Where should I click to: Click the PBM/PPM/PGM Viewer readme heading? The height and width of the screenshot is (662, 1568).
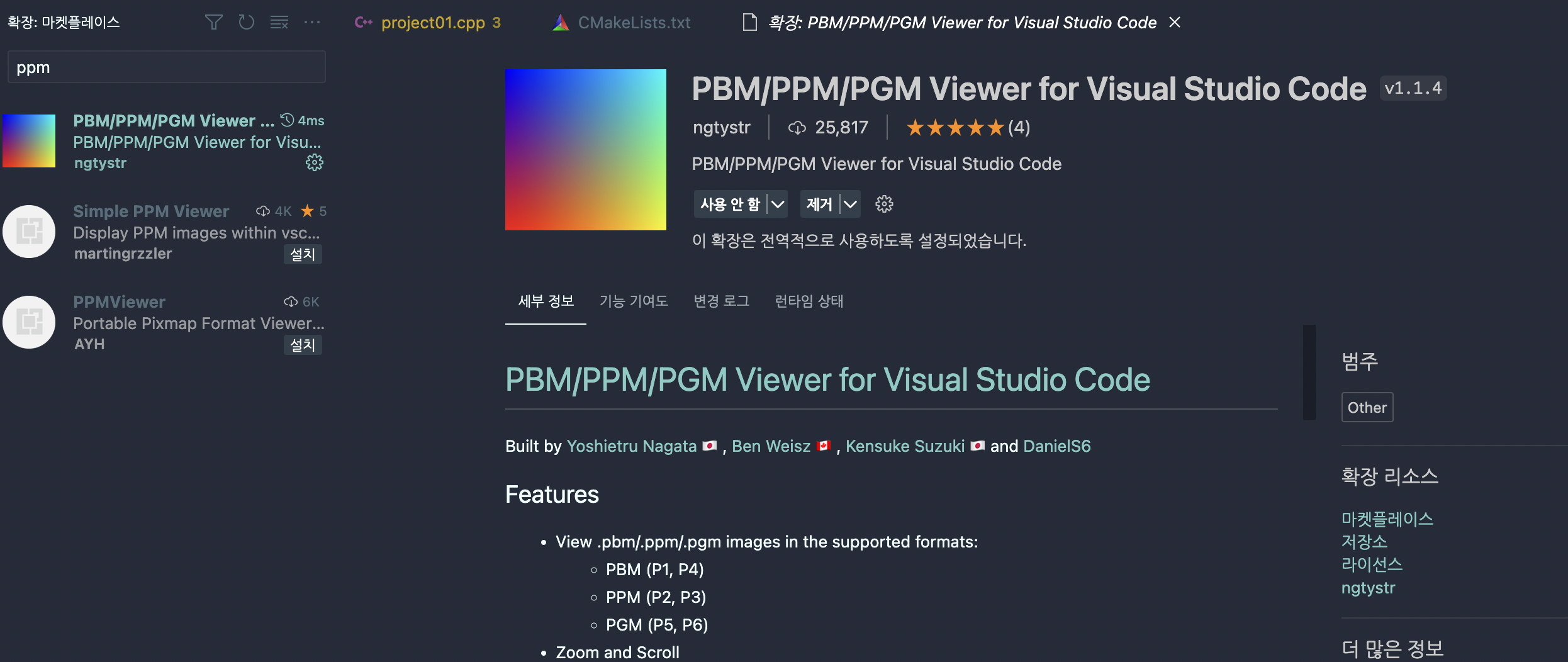coord(827,379)
